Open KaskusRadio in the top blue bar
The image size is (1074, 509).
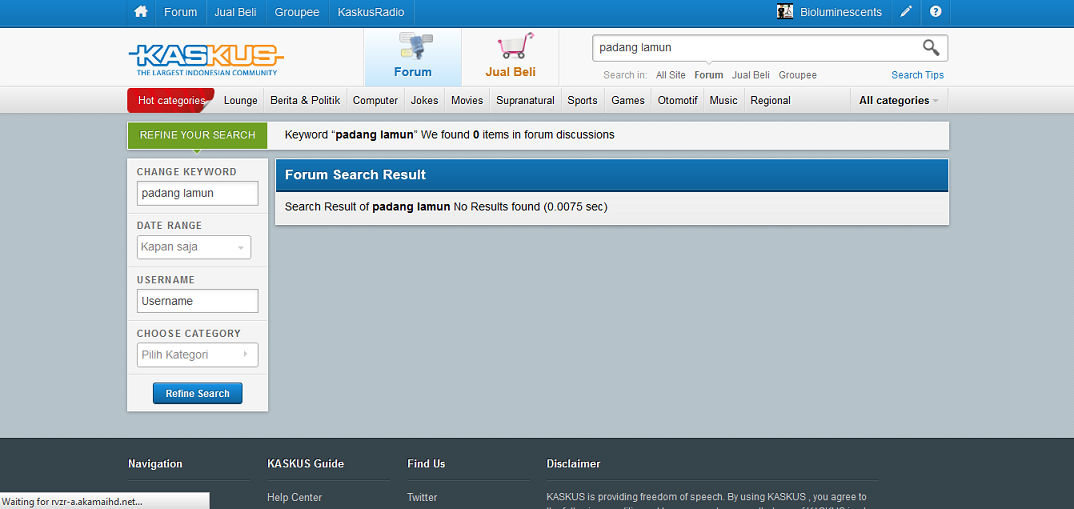point(371,12)
